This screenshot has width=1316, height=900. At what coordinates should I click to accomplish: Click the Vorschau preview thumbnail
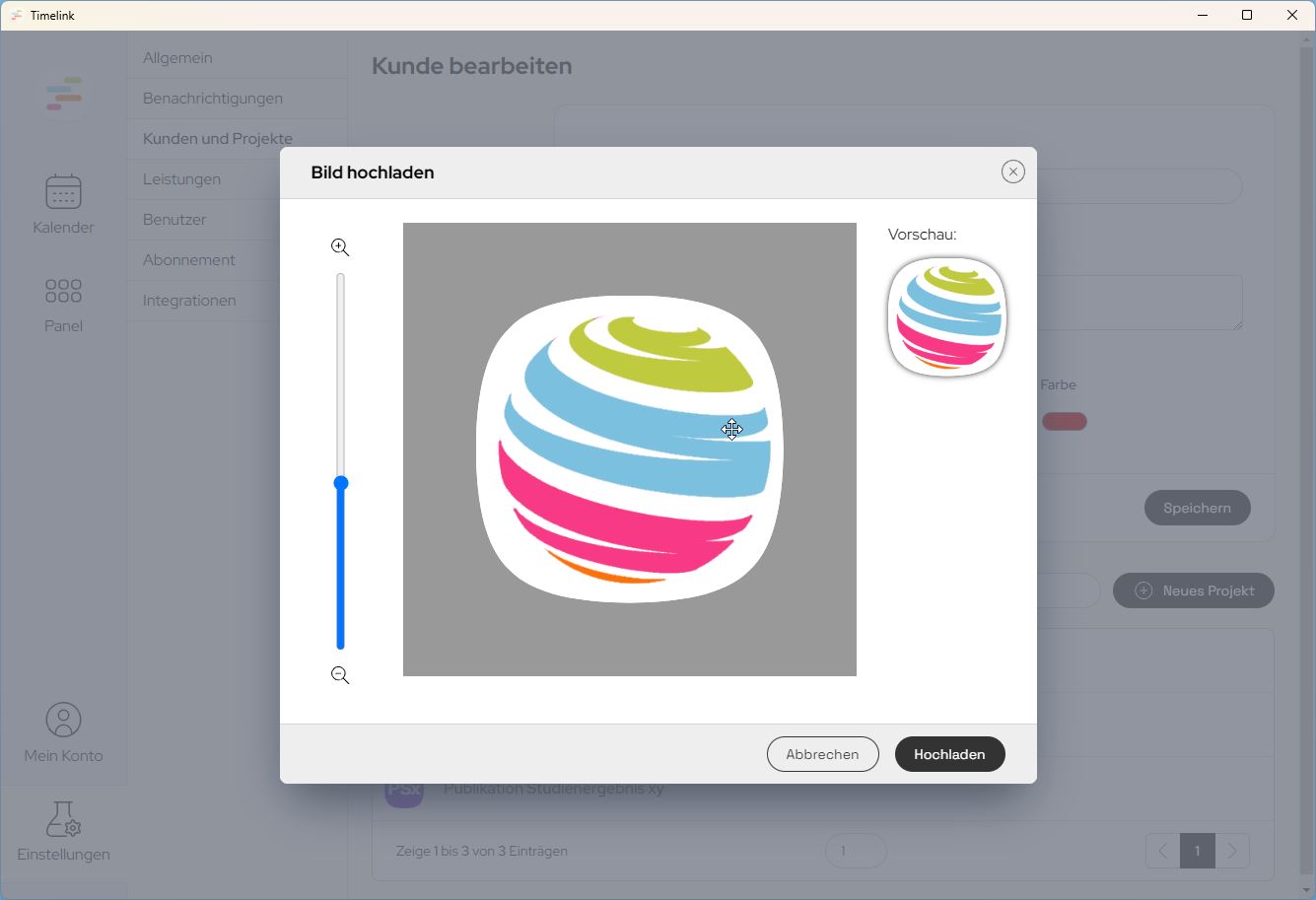(947, 317)
